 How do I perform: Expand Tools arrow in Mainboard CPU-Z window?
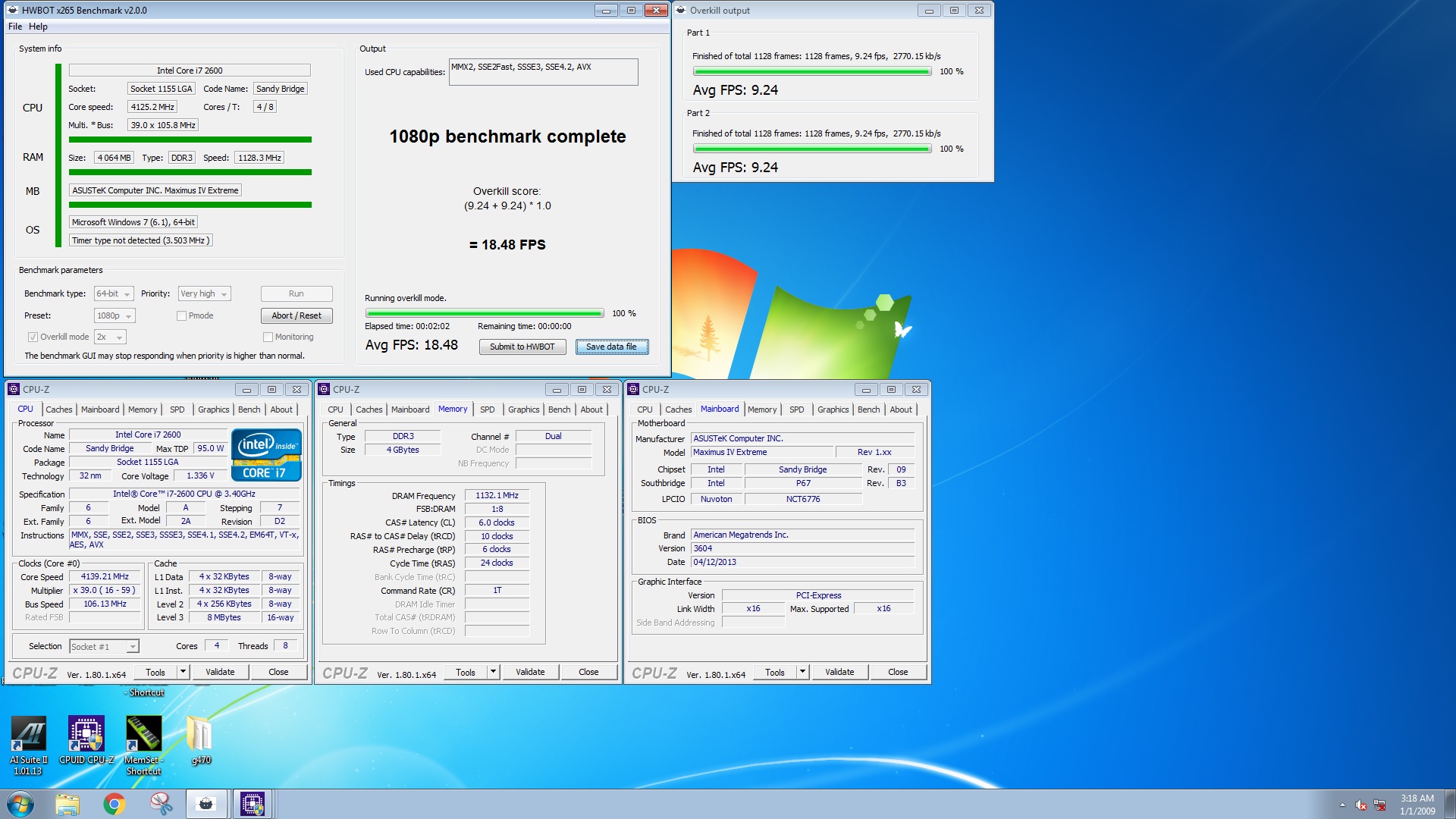click(802, 672)
